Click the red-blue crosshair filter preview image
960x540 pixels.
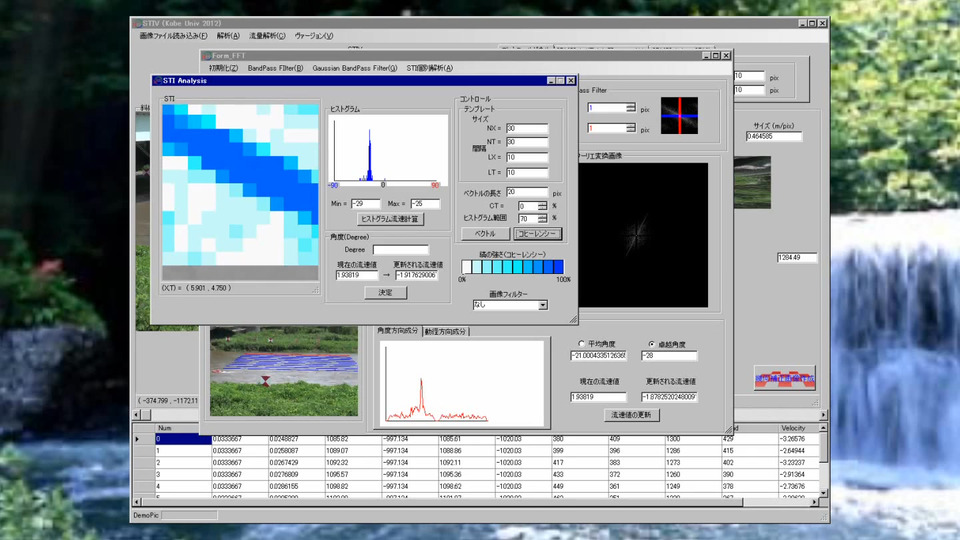[x=679, y=115]
